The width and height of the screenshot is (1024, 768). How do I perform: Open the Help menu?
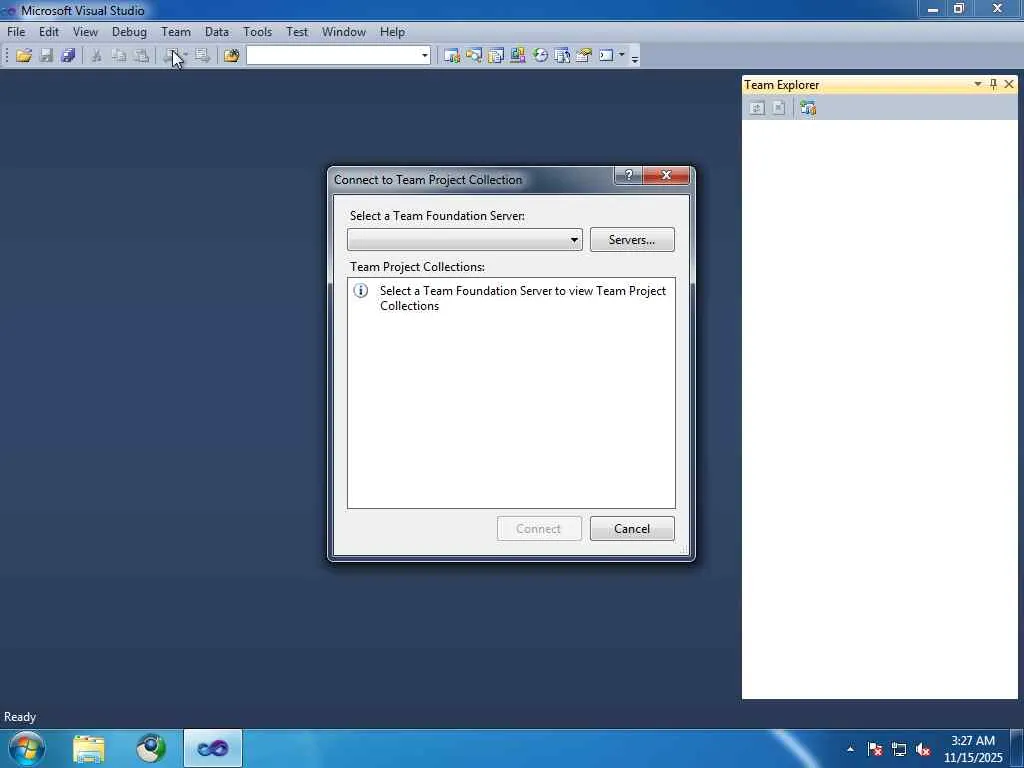(392, 32)
